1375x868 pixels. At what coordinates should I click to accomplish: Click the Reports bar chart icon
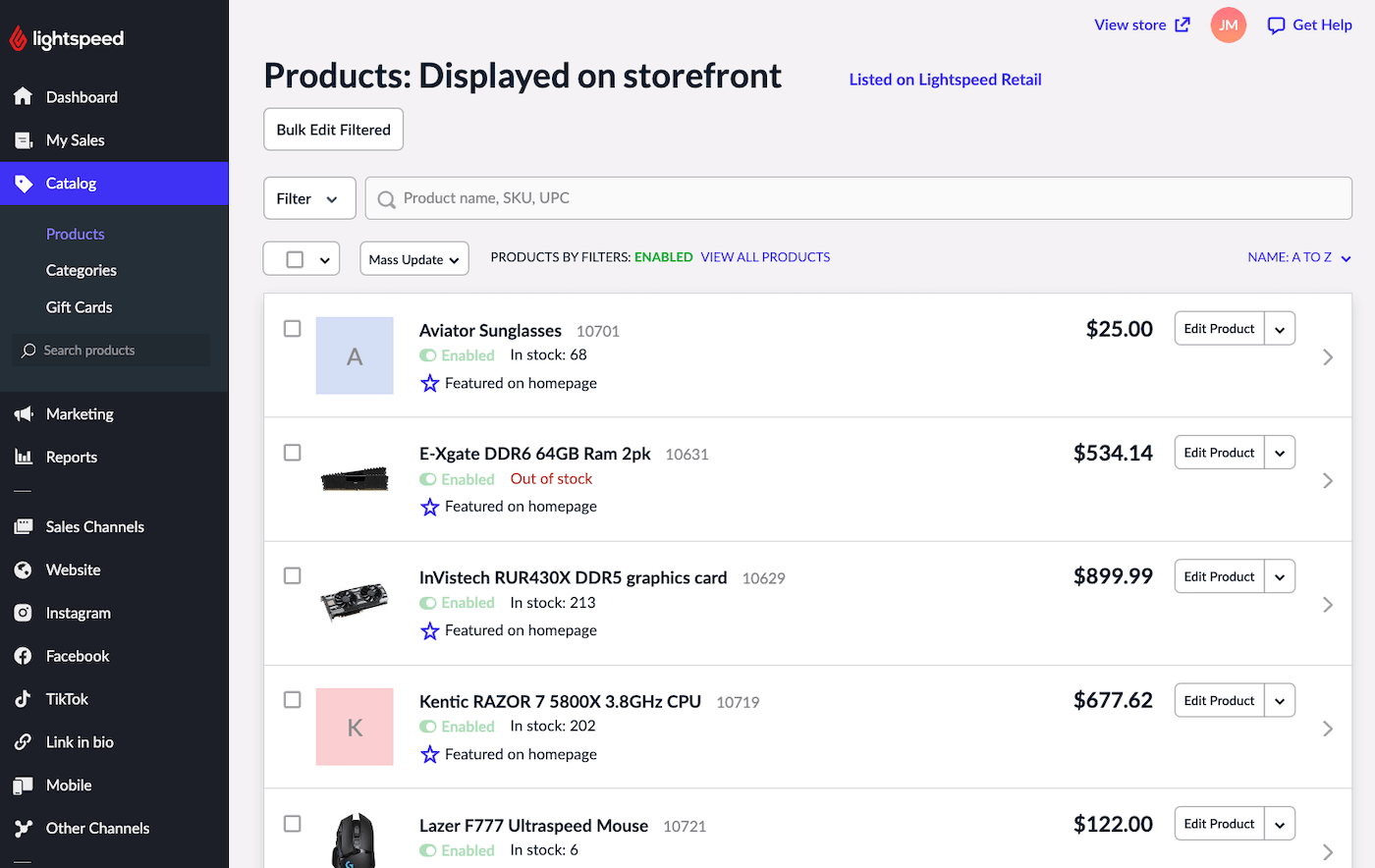[24, 457]
